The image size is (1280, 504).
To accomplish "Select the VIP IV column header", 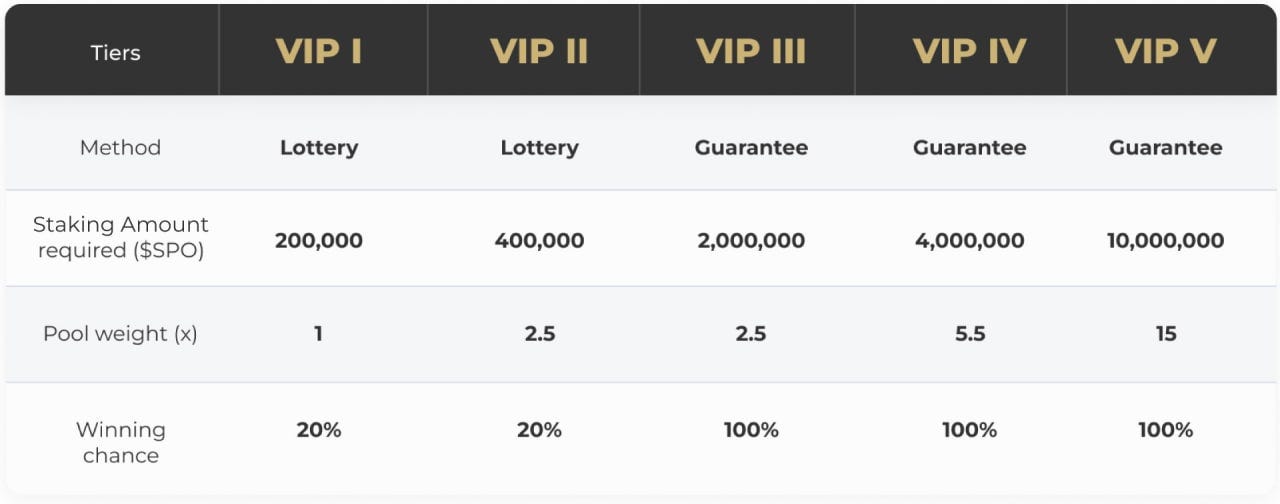I will coord(969,52).
